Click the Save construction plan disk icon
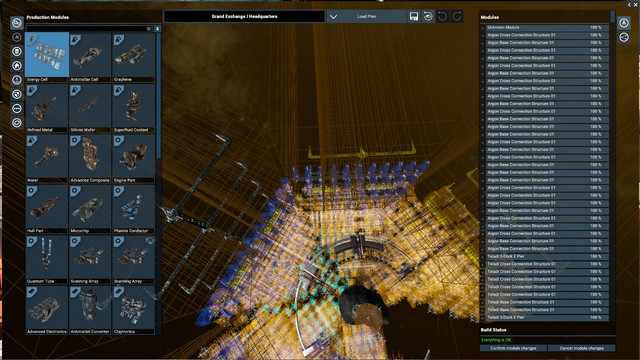This screenshot has width=640, height=360. (414, 16)
